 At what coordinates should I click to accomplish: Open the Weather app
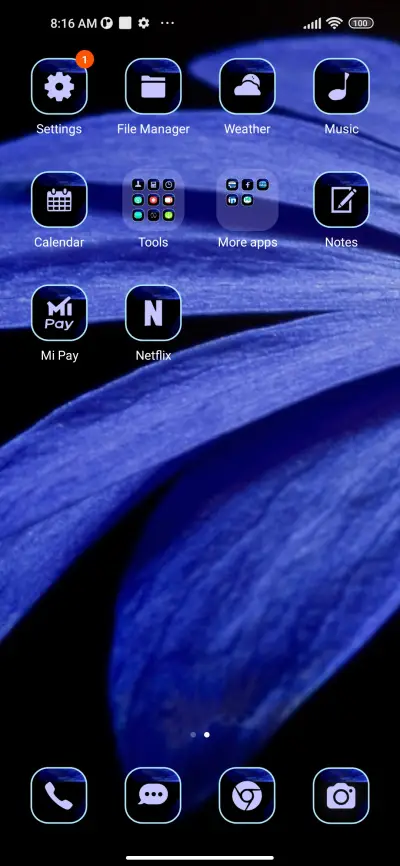[247, 86]
